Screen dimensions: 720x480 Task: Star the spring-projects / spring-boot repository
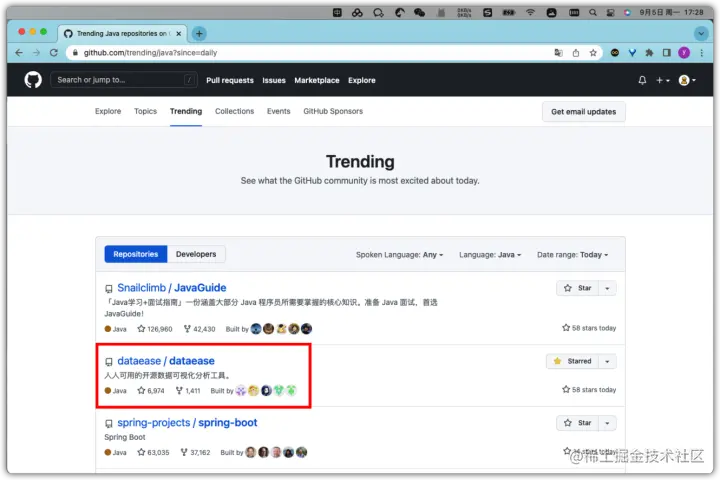pos(578,423)
